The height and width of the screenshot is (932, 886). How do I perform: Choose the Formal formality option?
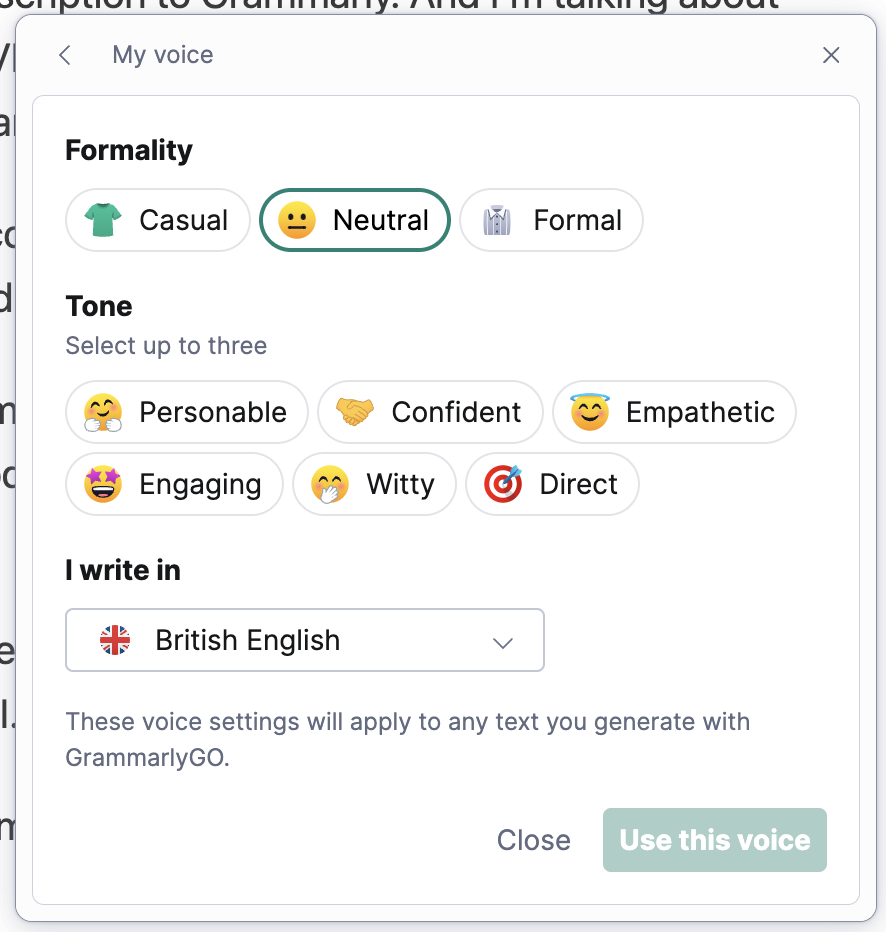(x=551, y=220)
